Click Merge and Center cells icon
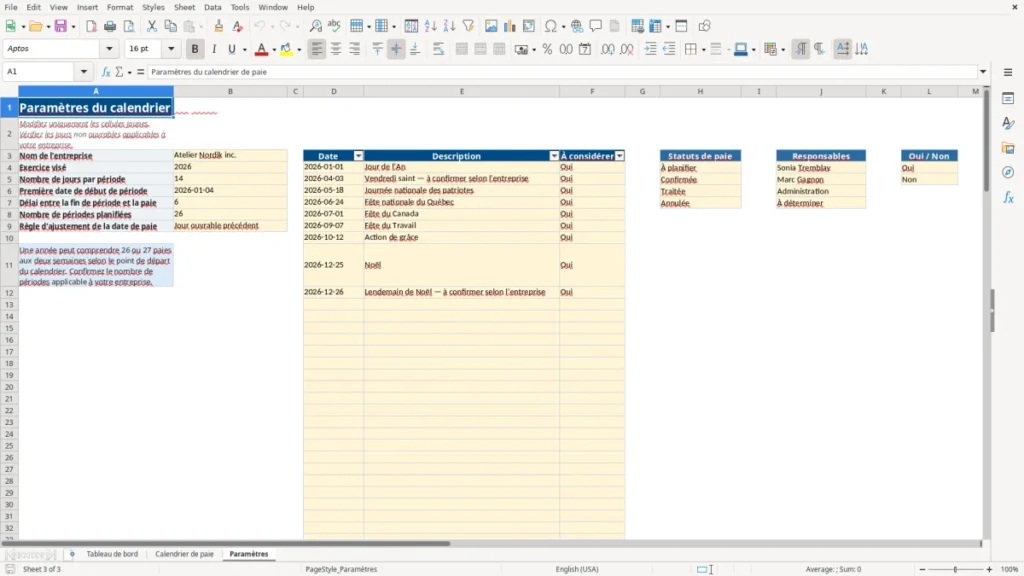The height and width of the screenshot is (576, 1024). point(462,49)
